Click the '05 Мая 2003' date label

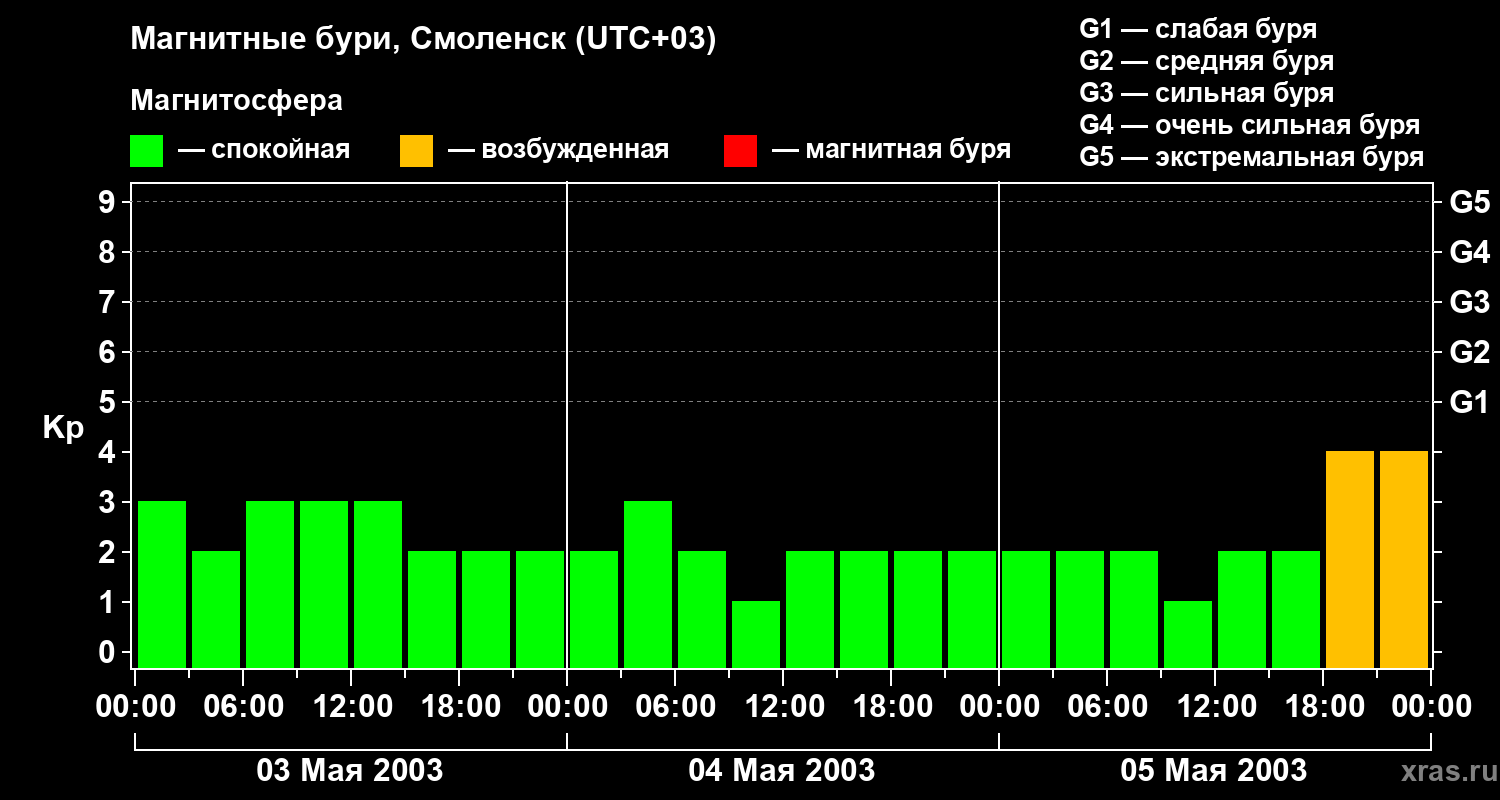[1214, 771]
